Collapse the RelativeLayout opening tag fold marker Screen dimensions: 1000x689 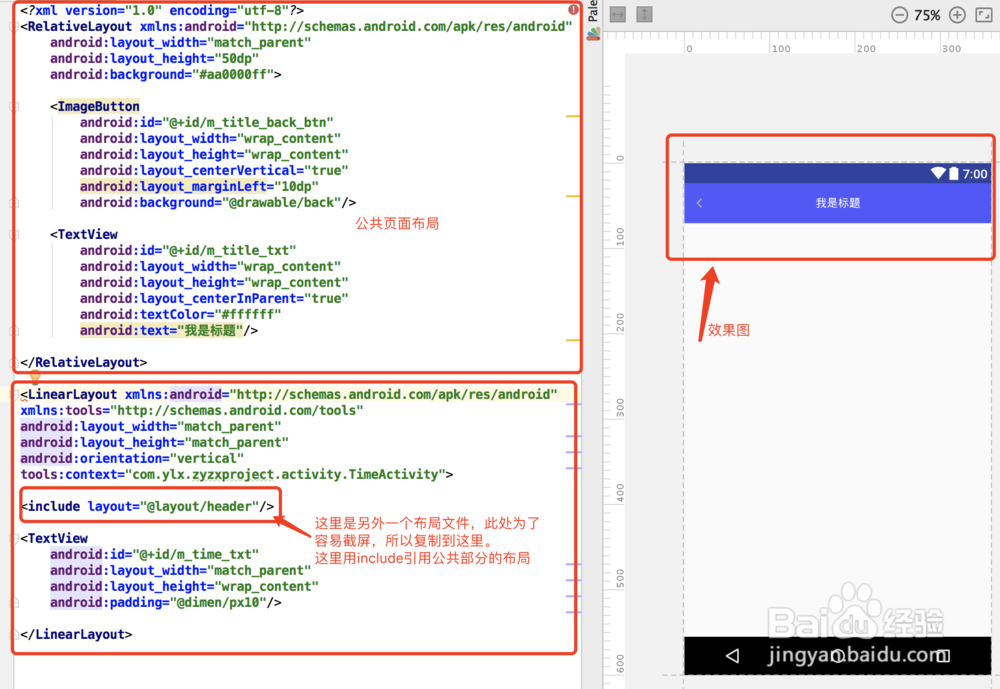(x=14, y=26)
